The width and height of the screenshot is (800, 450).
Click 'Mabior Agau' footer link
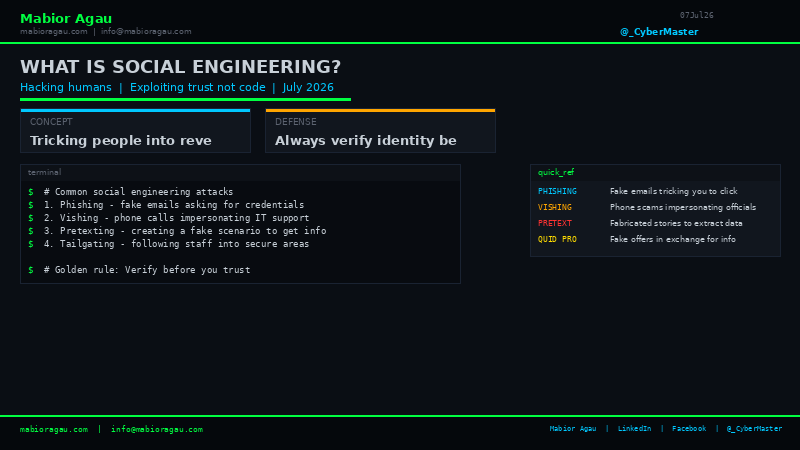[572, 429]
